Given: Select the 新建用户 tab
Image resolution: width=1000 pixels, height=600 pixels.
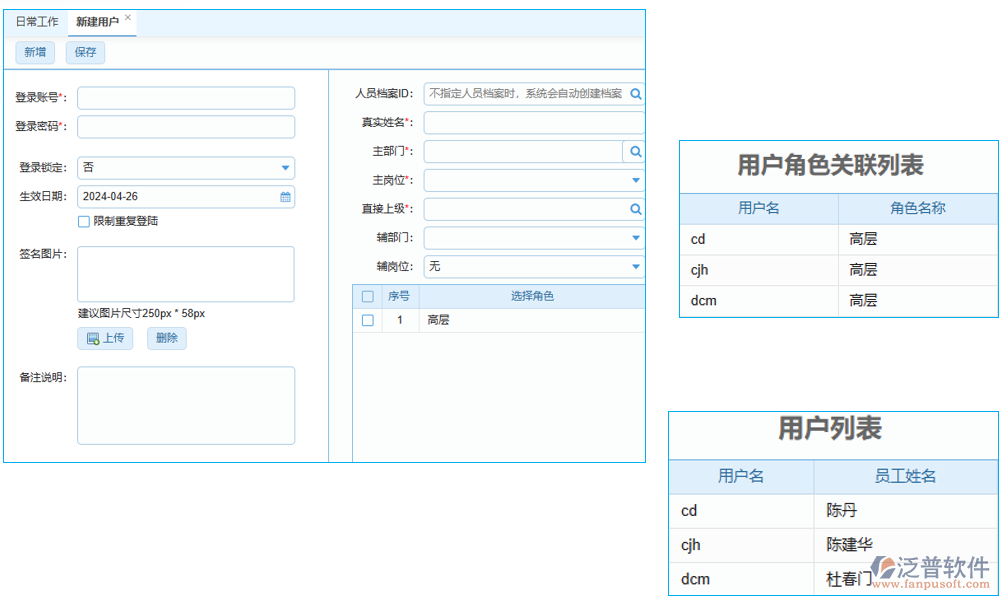Looking at the screenshot, I should [98, 21].
